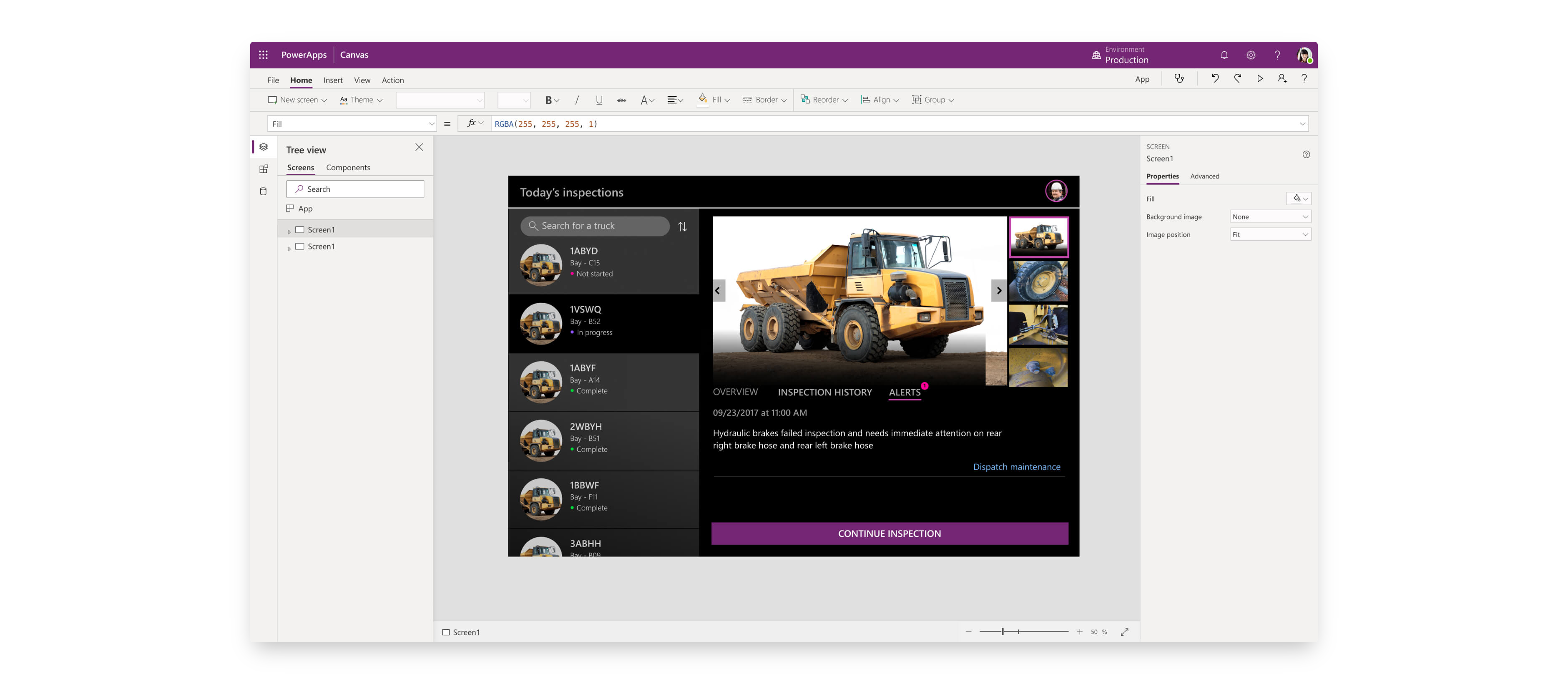The image size is (1568, 684).
Task: Switch to the Home tab
Action: [301, 80]
